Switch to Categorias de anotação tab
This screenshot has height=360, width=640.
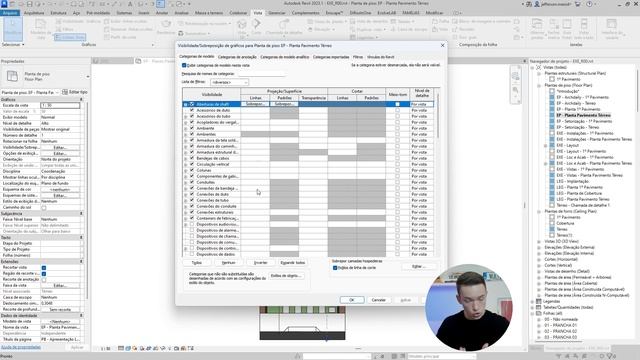[237, 57]
